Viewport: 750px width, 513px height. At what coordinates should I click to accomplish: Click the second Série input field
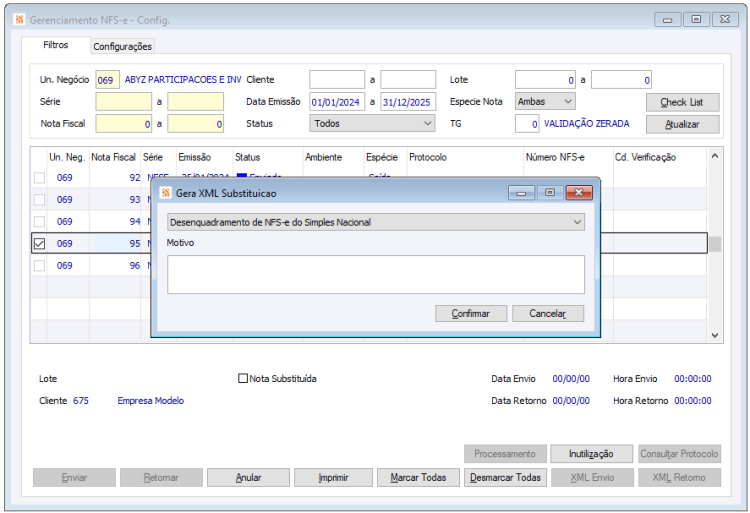click(x=195, y=101)
